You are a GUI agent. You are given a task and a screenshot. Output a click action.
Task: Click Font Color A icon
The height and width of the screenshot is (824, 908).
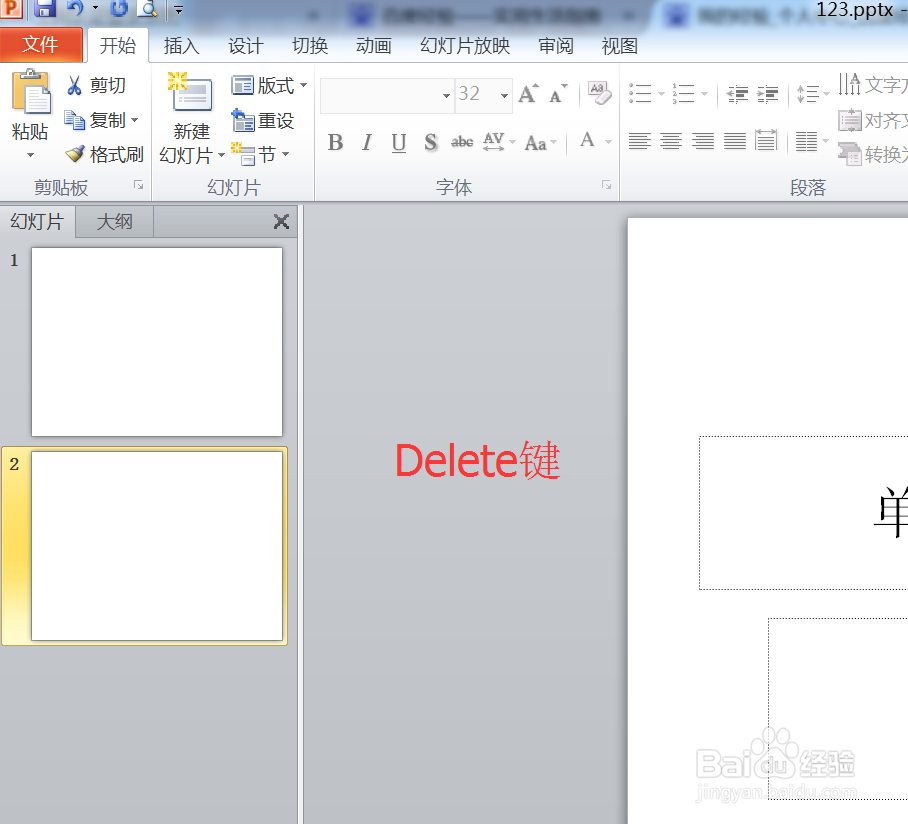tap(587, 140)
